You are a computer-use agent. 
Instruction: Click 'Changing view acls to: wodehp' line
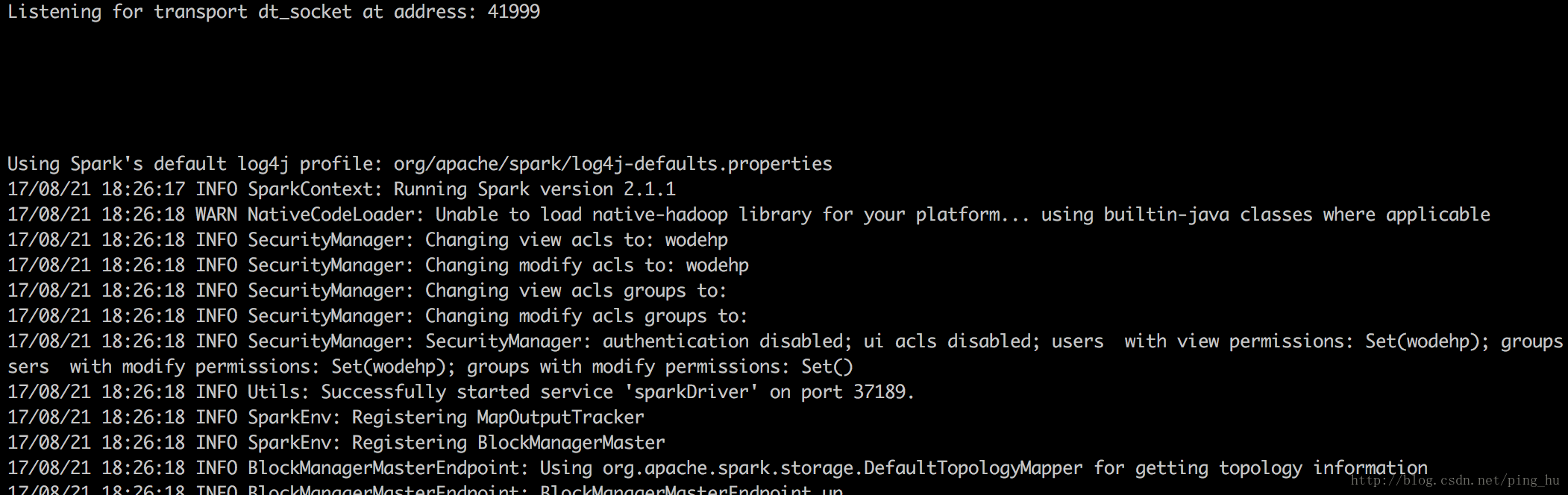click(368, 240)
